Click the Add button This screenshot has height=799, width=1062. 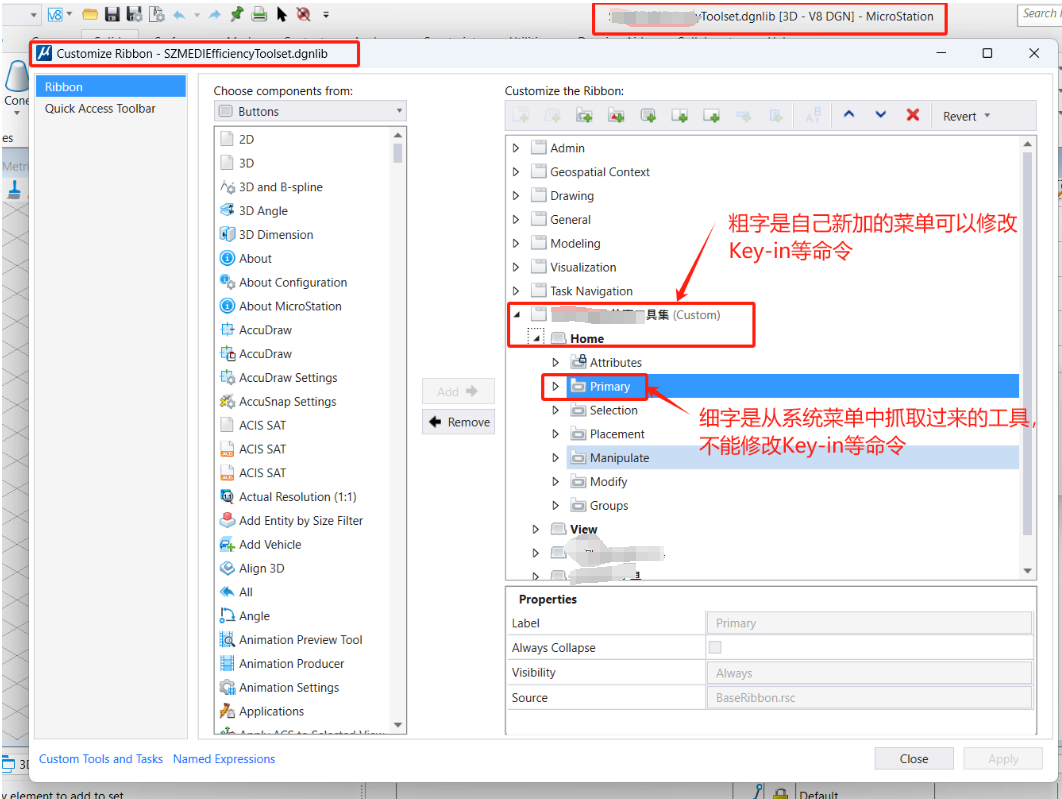tap(459, 391)
